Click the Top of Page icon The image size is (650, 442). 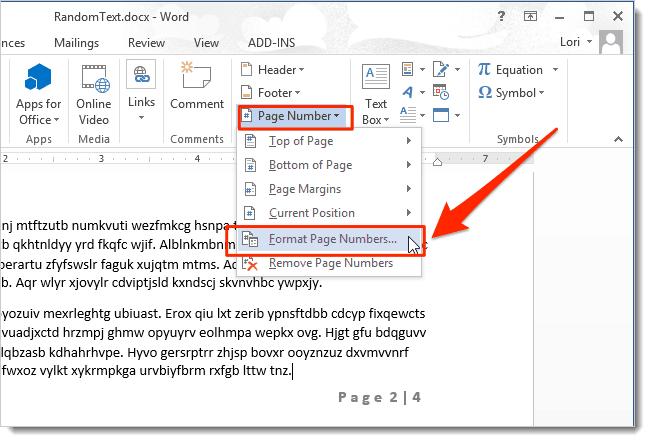250,141
